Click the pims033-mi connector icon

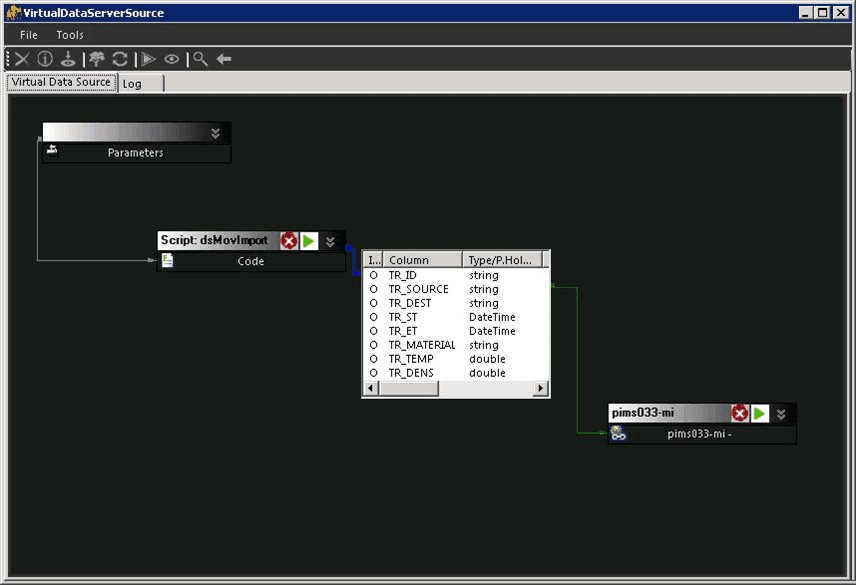617,432
